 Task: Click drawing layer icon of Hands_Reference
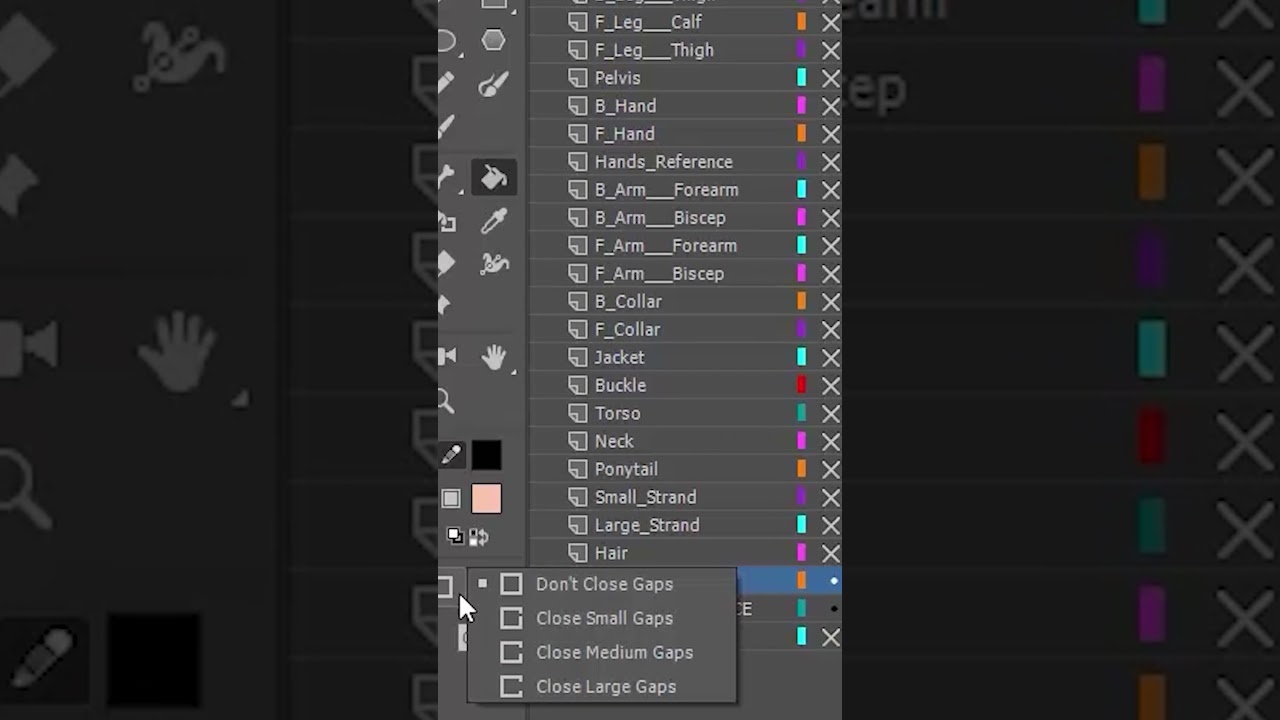click(578, 161)
